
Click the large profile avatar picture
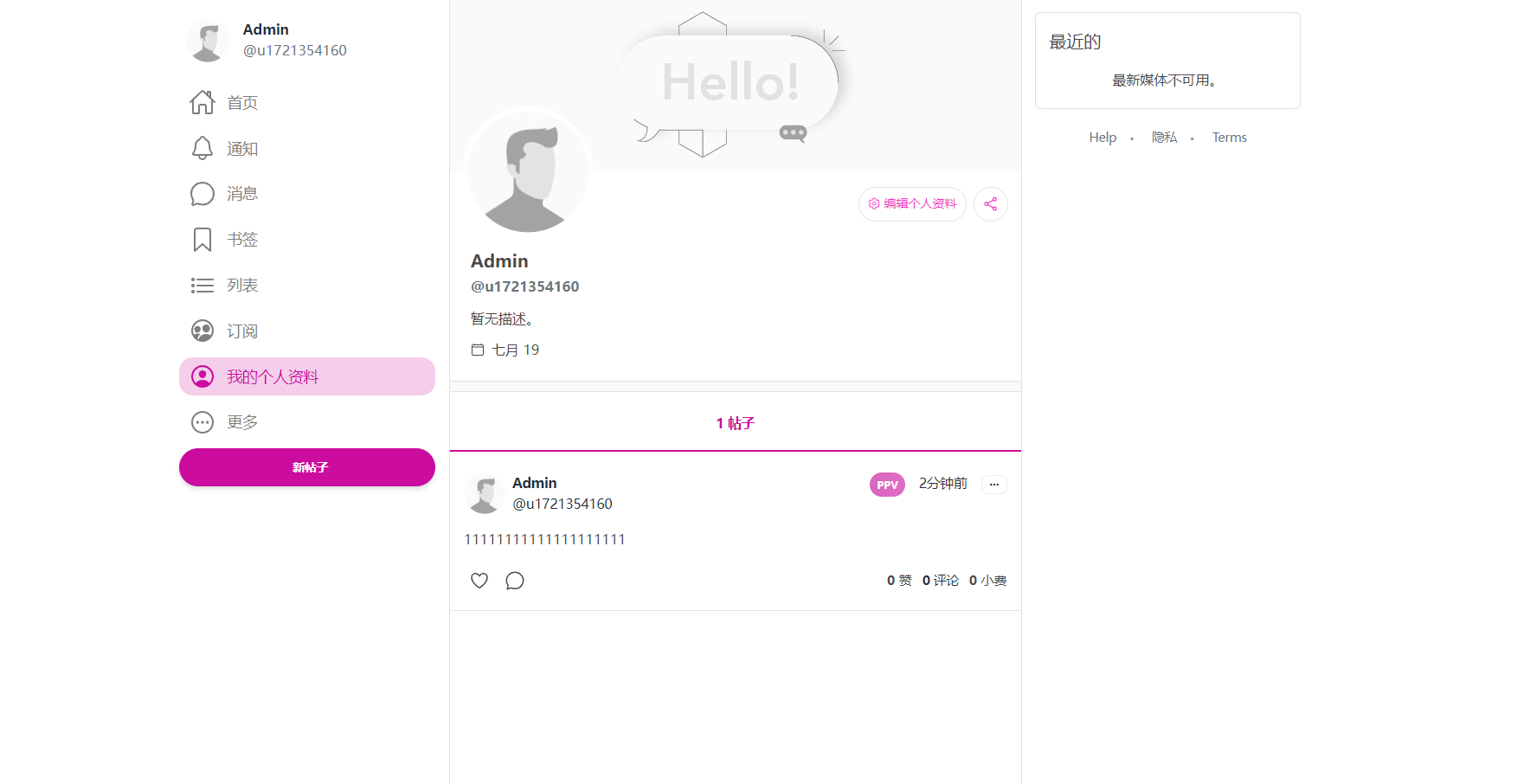tap(528, 172)
